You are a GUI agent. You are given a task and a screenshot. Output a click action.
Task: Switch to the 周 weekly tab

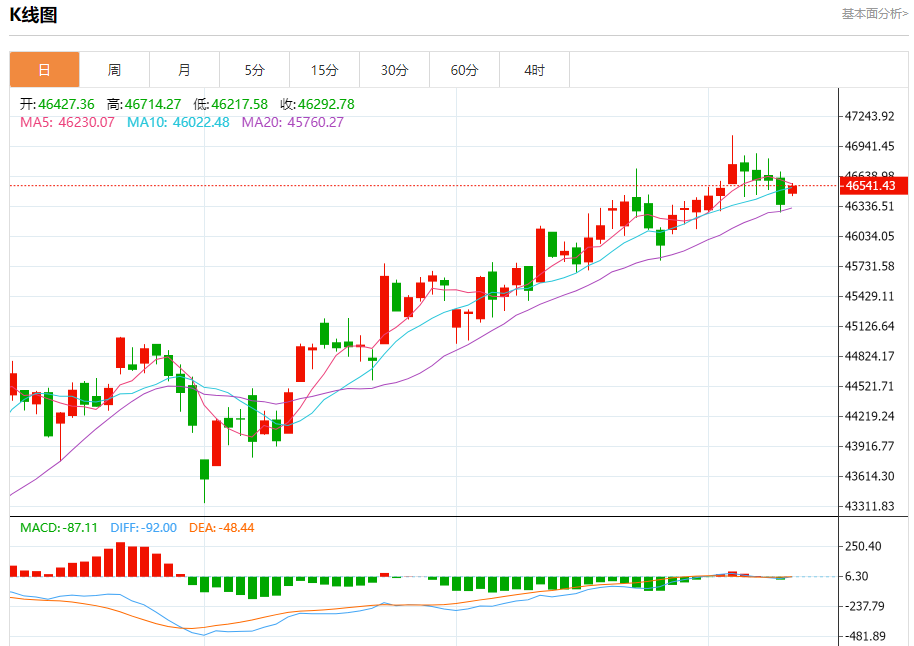click(x=114, y=70)
